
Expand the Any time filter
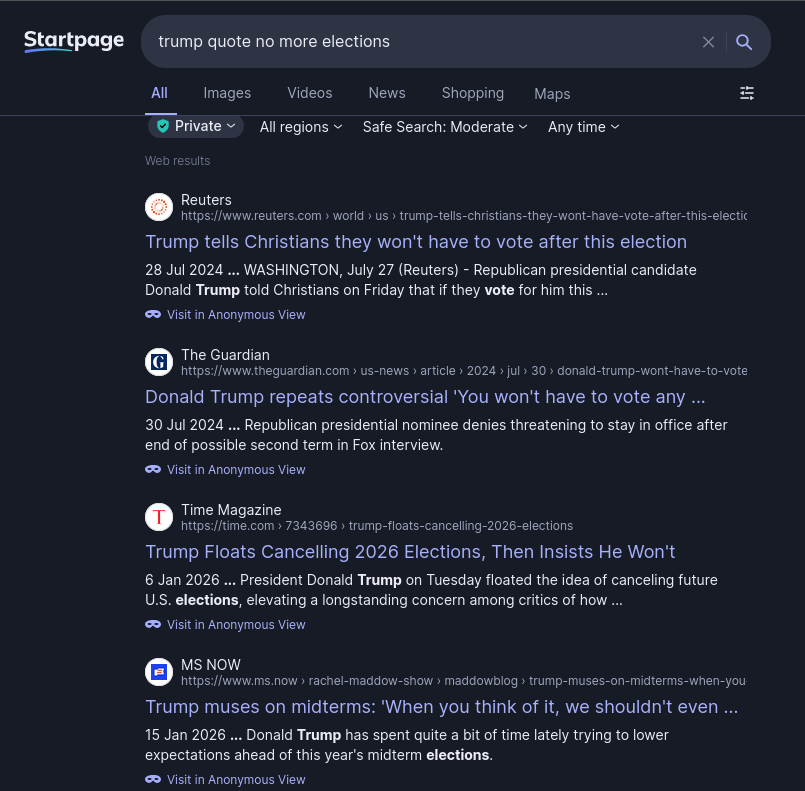[584, 127]
